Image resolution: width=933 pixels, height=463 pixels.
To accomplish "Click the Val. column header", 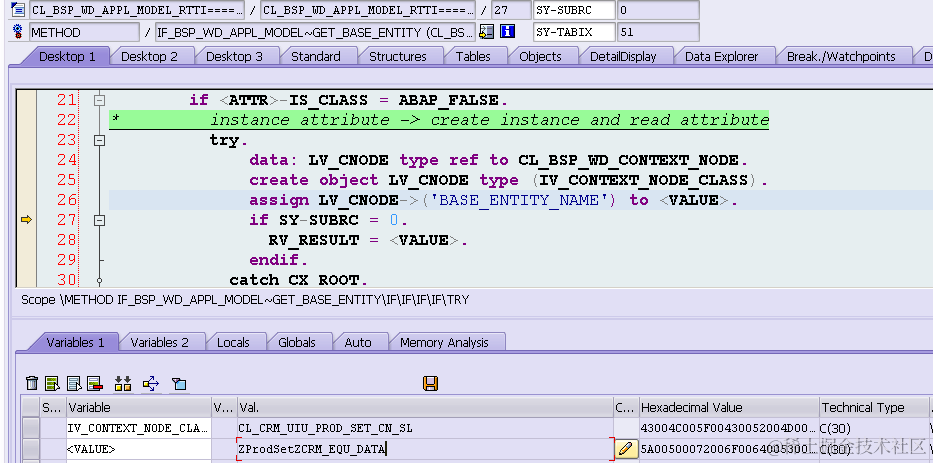I will tap(425, 408).
